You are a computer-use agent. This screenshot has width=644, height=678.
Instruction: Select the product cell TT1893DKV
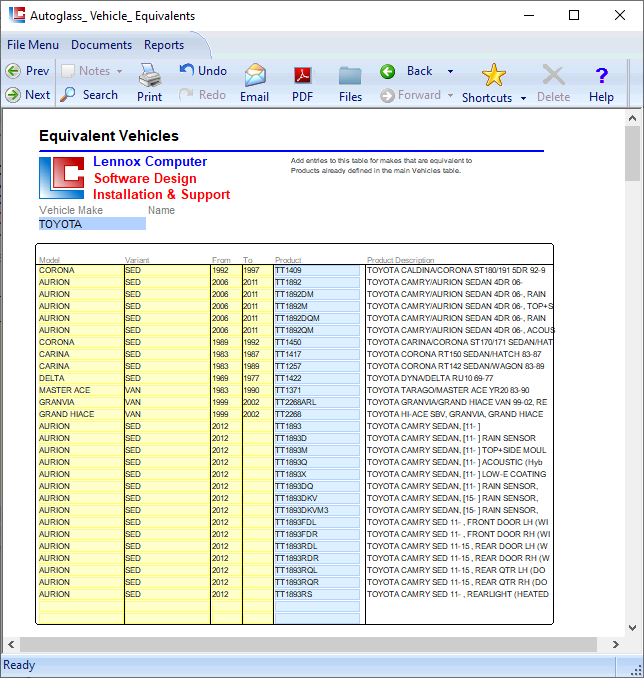(x=317, y=498)
